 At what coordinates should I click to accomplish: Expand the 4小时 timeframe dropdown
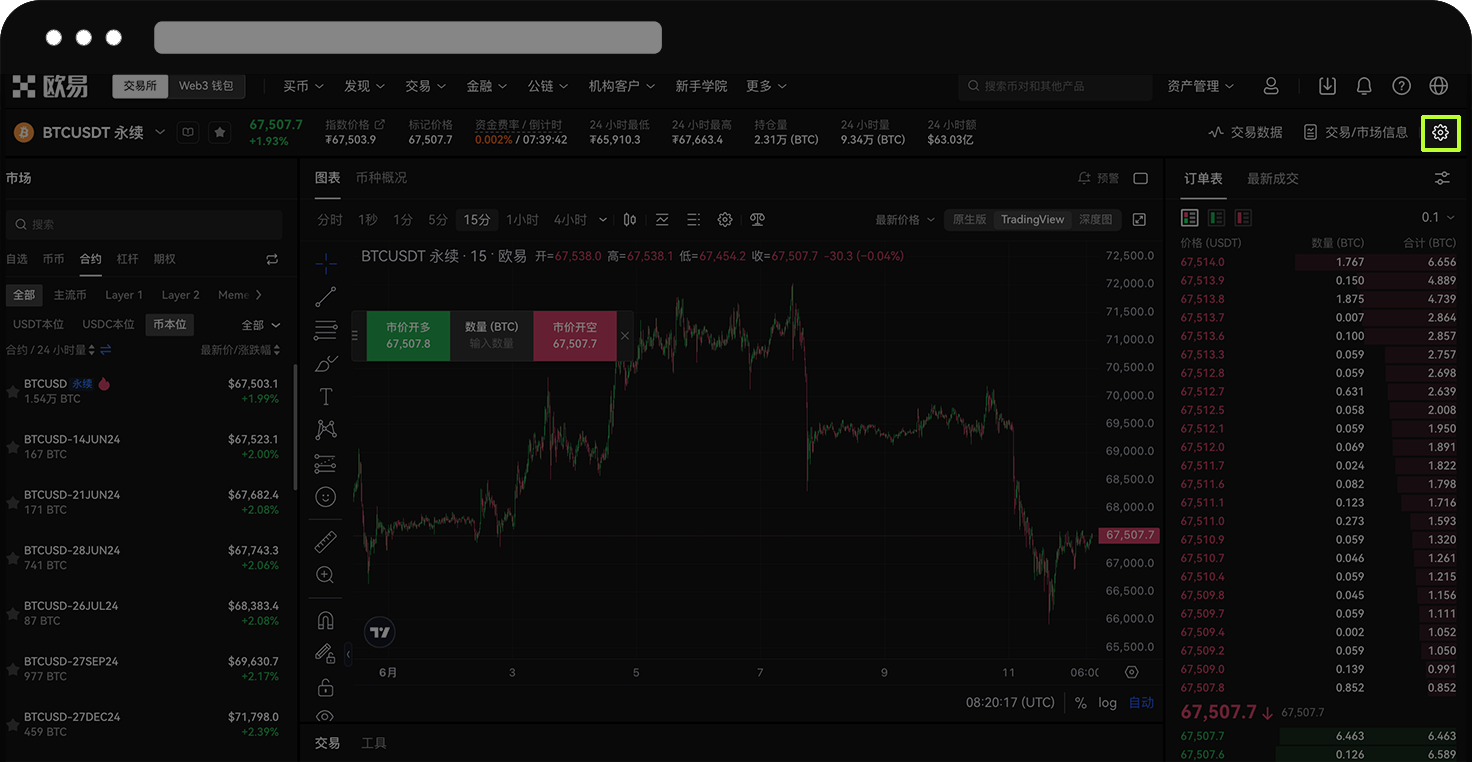(602, 219)
